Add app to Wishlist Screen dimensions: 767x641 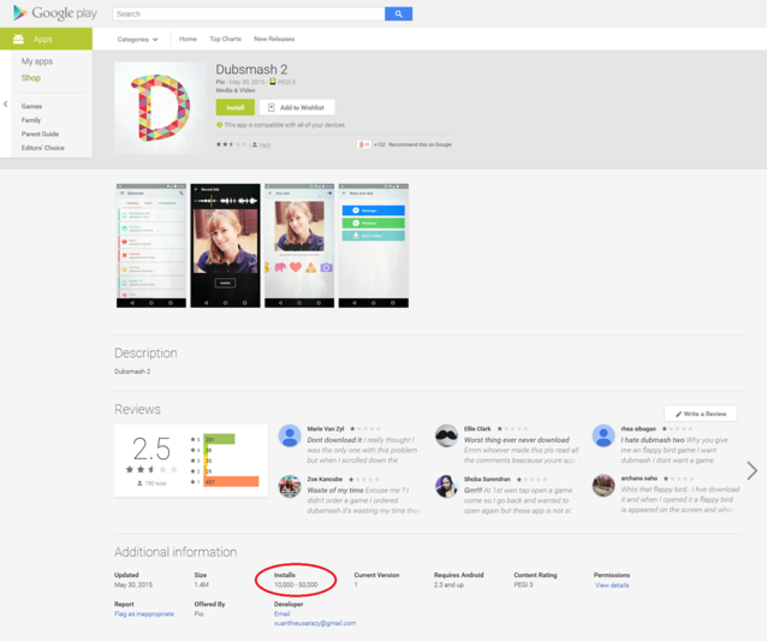tap(297, 107)
